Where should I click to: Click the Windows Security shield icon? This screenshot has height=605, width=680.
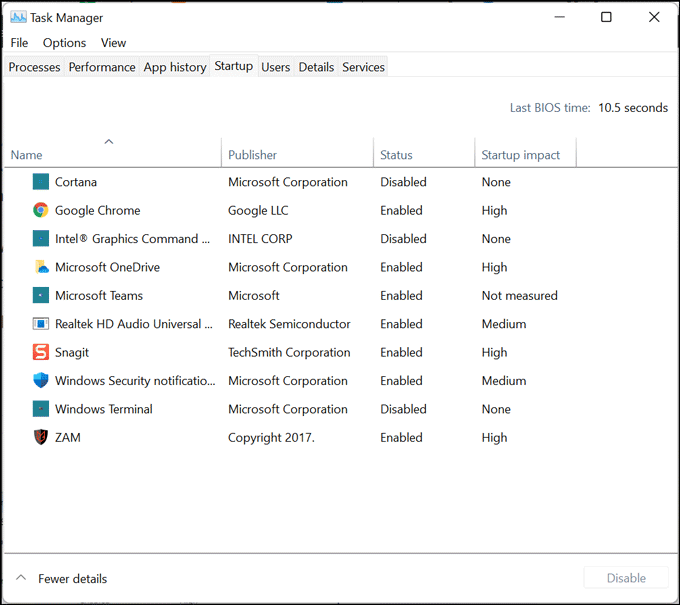41,380
